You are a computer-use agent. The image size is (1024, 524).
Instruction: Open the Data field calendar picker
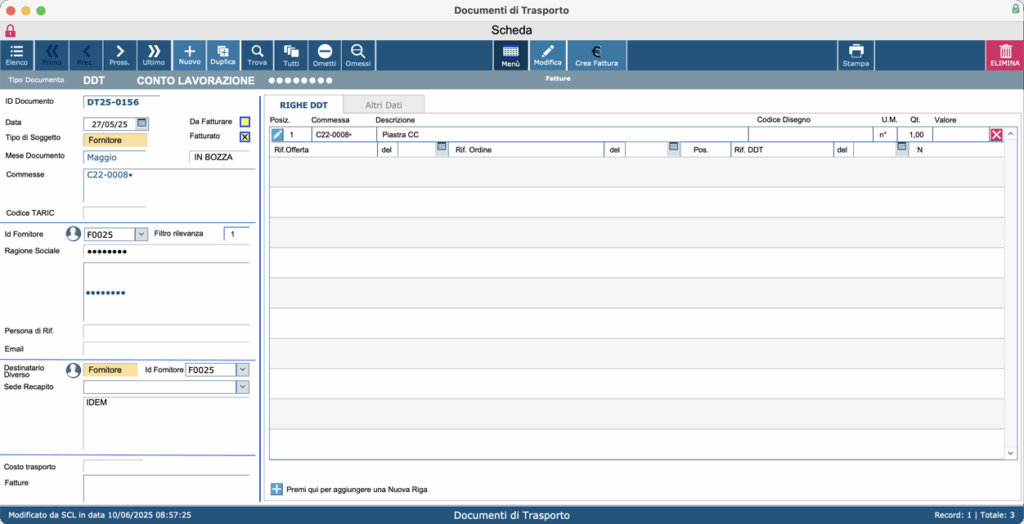142,123
